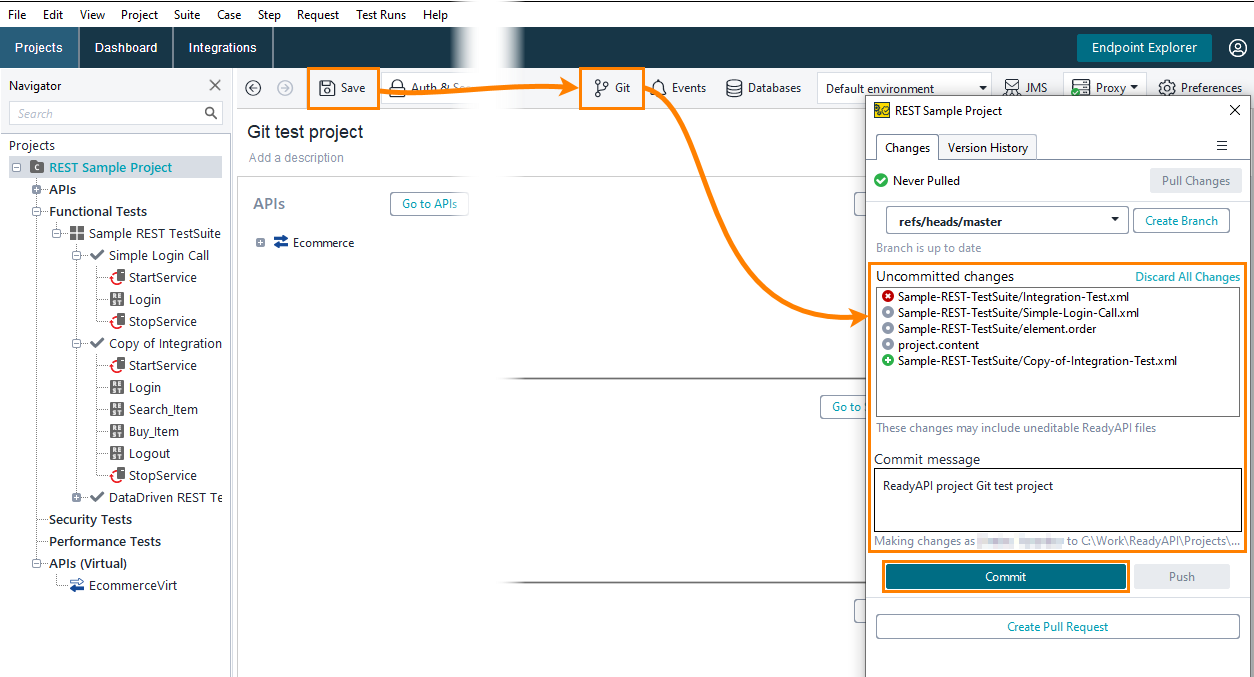The image size is (1254, 677).
Task: Open the user account icon top right
Action: tap(1238, 47)
